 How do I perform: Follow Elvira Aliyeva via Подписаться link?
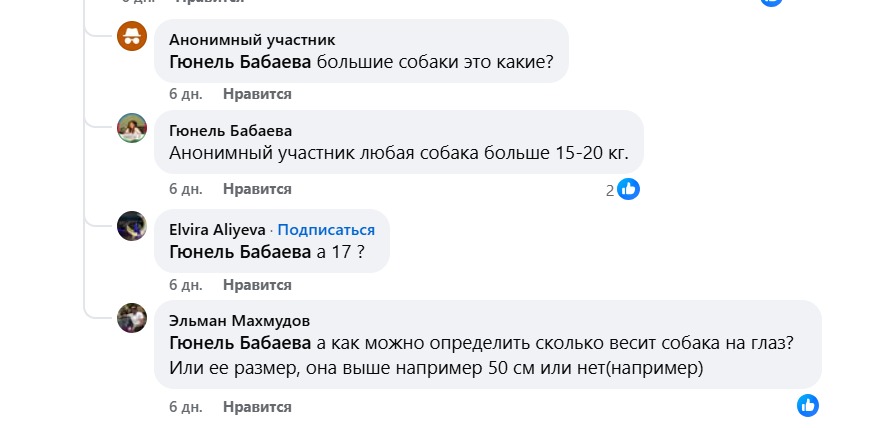326,229
